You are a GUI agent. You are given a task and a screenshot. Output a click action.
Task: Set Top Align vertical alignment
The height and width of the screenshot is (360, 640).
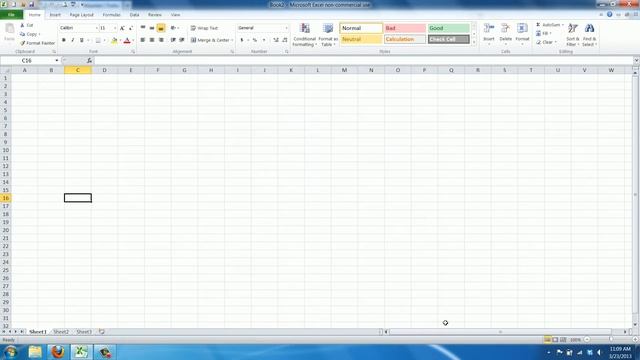tap(143, 28)
